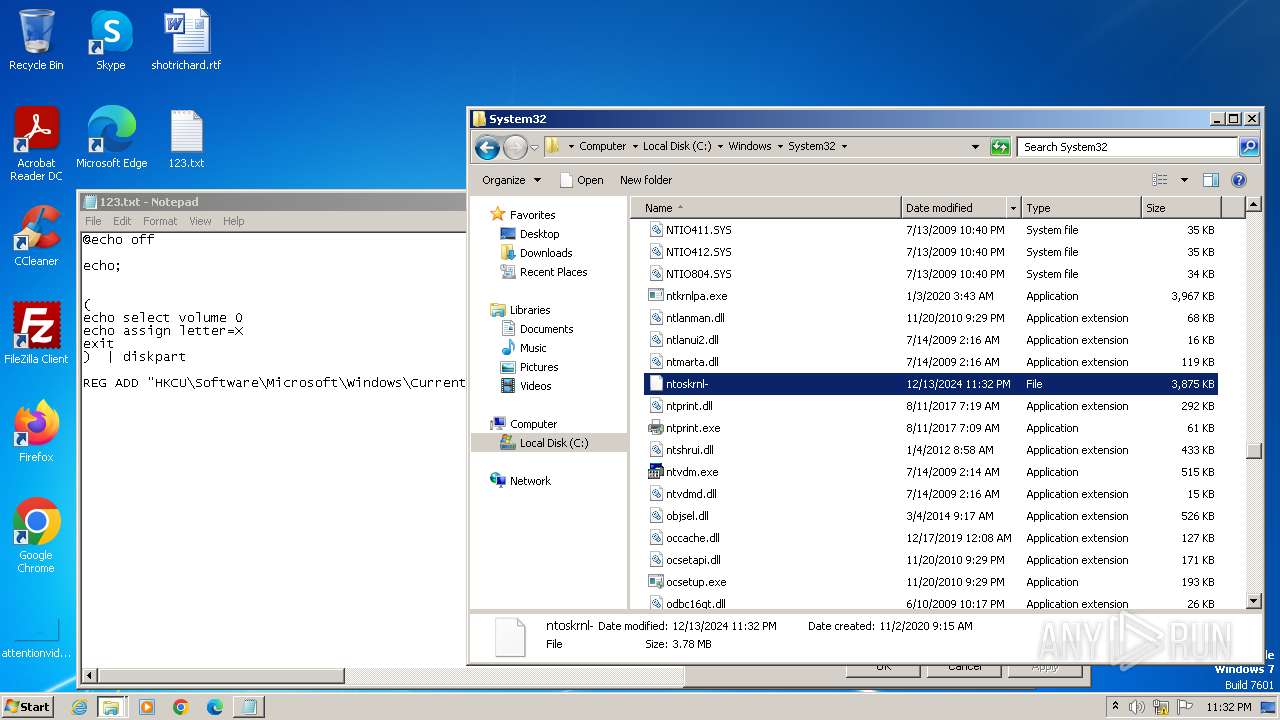The width and height of the screenshot is (1280, 720).
Task: Select the ocsetup.exe file
Action: [696, 582]
